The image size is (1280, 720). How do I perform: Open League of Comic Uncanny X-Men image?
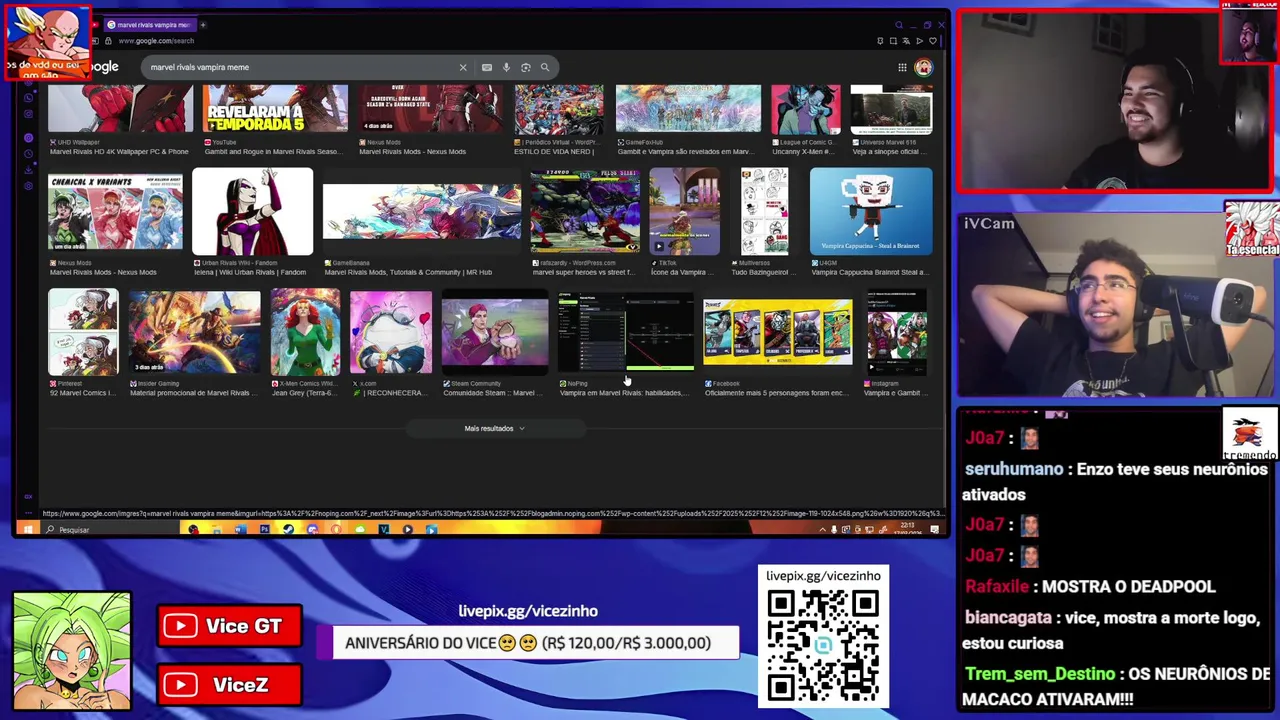coord(806,109)
